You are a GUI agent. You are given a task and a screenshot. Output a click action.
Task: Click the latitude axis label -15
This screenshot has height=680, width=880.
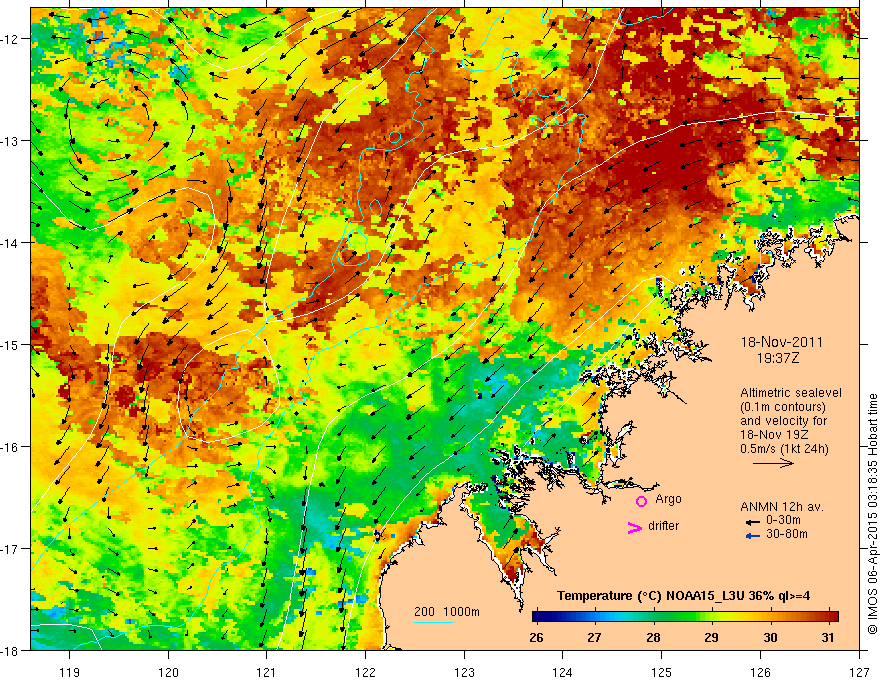pyautogui.click(x=11, y=344)
